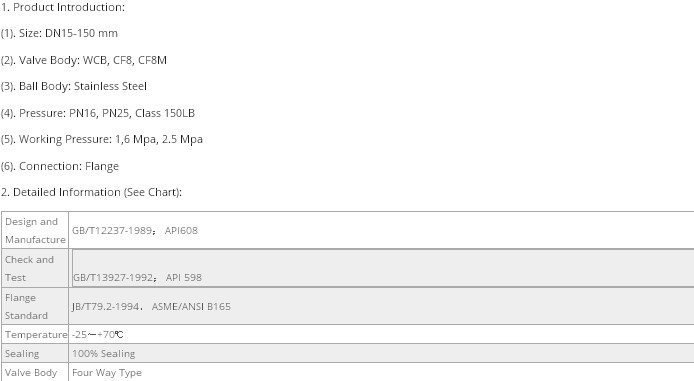
Task: Click the 'API 598' text in table
Action: (x=184, y=277)
